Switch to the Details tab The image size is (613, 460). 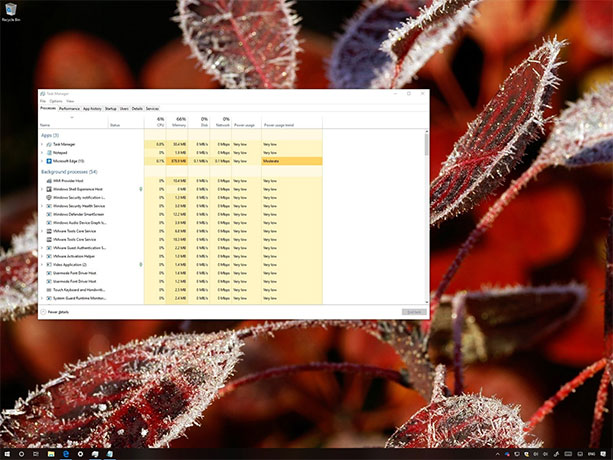(x=137, y=109)
